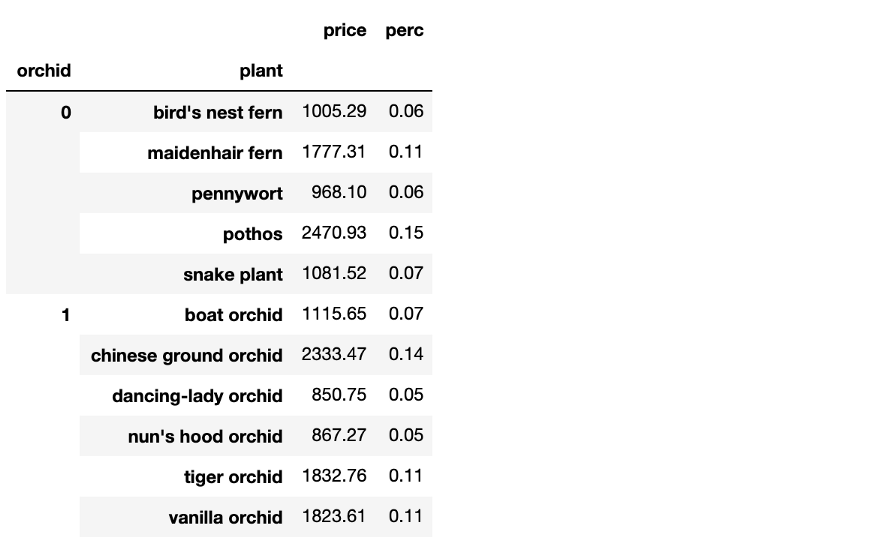869x543 pixels.
Task: Select the price cell 2333.47
Action: click(x=334, y=355)
